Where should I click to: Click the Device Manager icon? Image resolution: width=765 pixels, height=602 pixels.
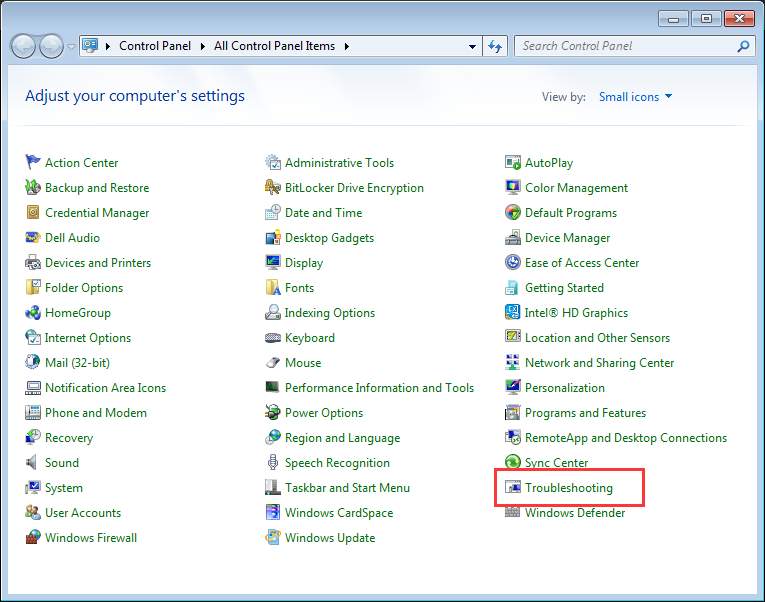tap(513, 238)
